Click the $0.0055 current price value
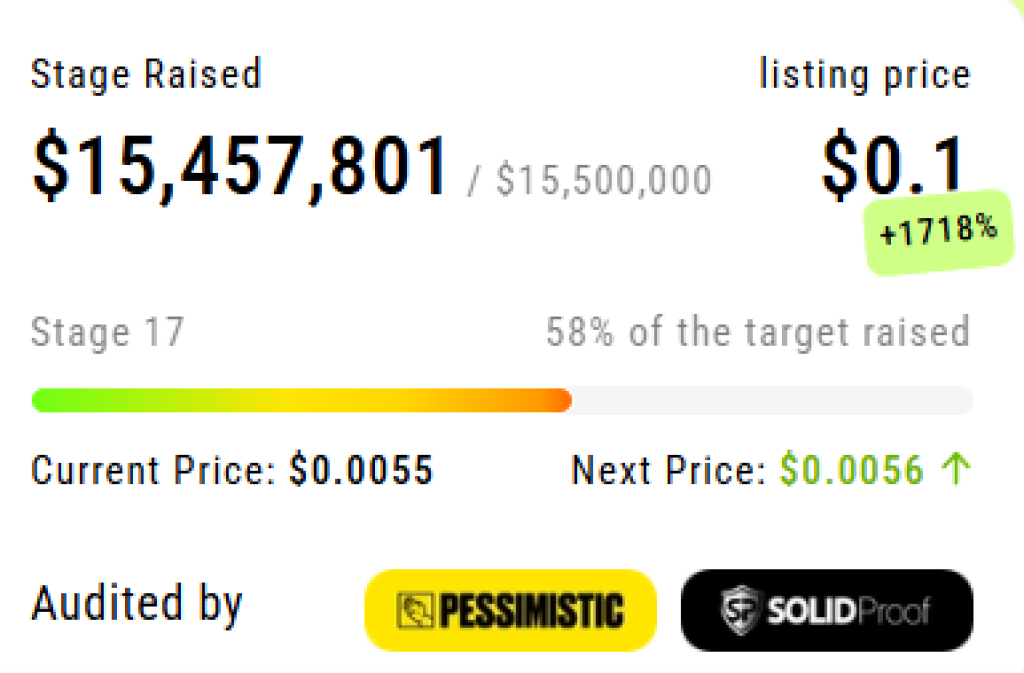Image resolution: width=1024 pixels, height=673 pixels. coord(361,470)
